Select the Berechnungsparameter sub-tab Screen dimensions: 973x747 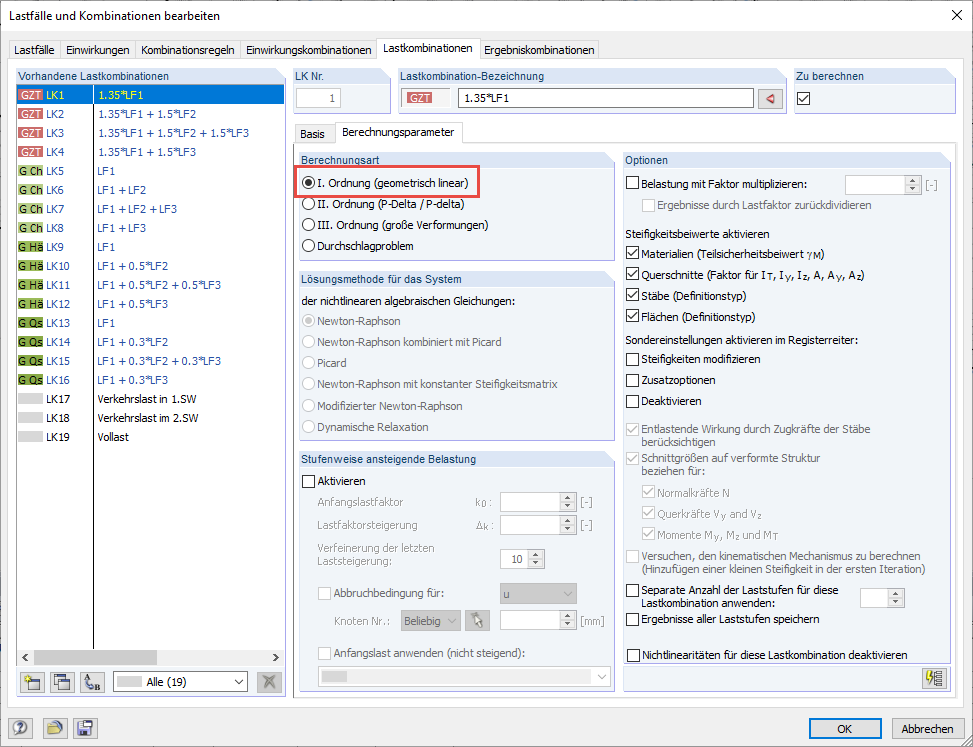pyautogui.click(x=398, y=132)
